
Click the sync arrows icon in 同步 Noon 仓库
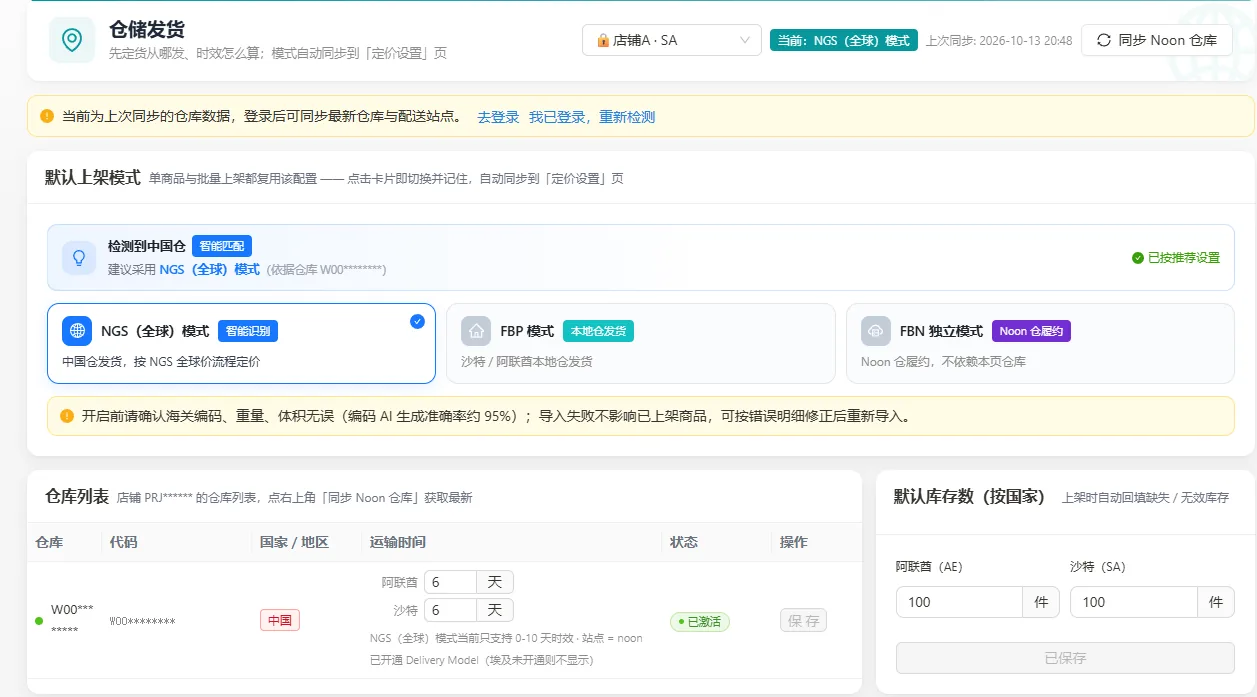coord(1104,40)
